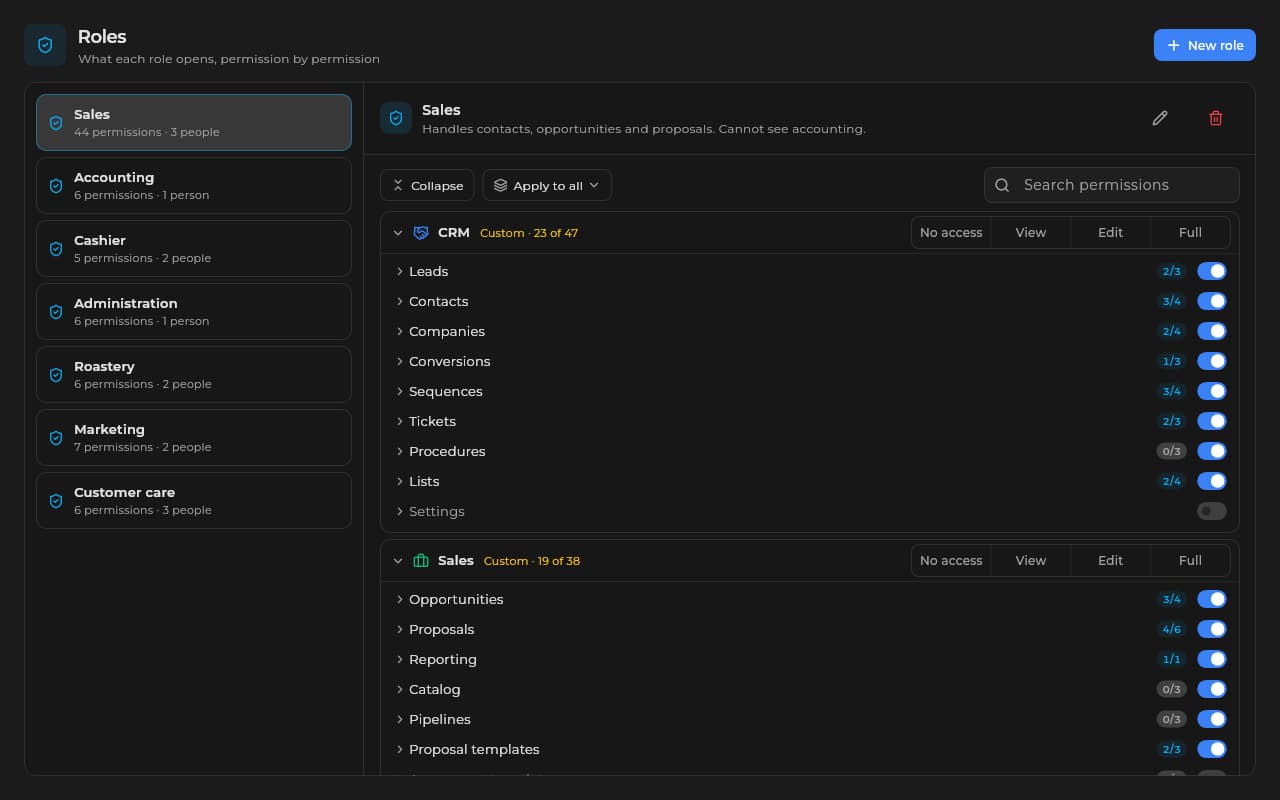Click the Collapse button
This screenshot has width=1280, height=800.
[x=427, y=185]
